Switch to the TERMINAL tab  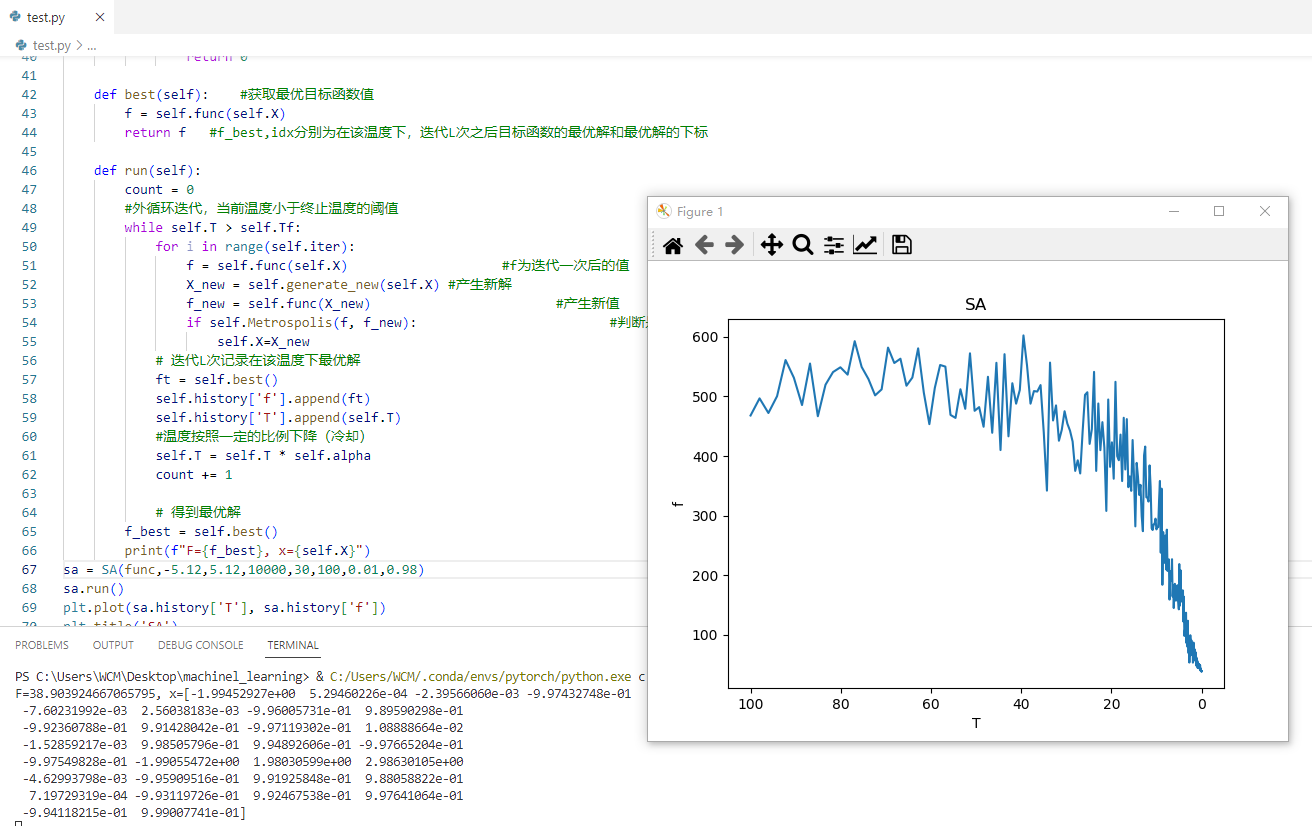[292, 645]
